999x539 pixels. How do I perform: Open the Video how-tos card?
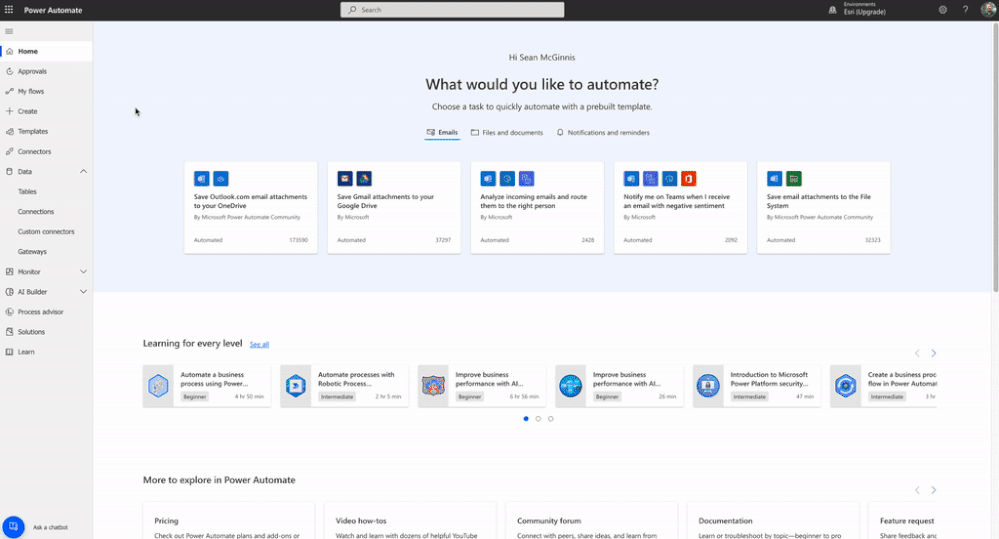pos(410,521)
